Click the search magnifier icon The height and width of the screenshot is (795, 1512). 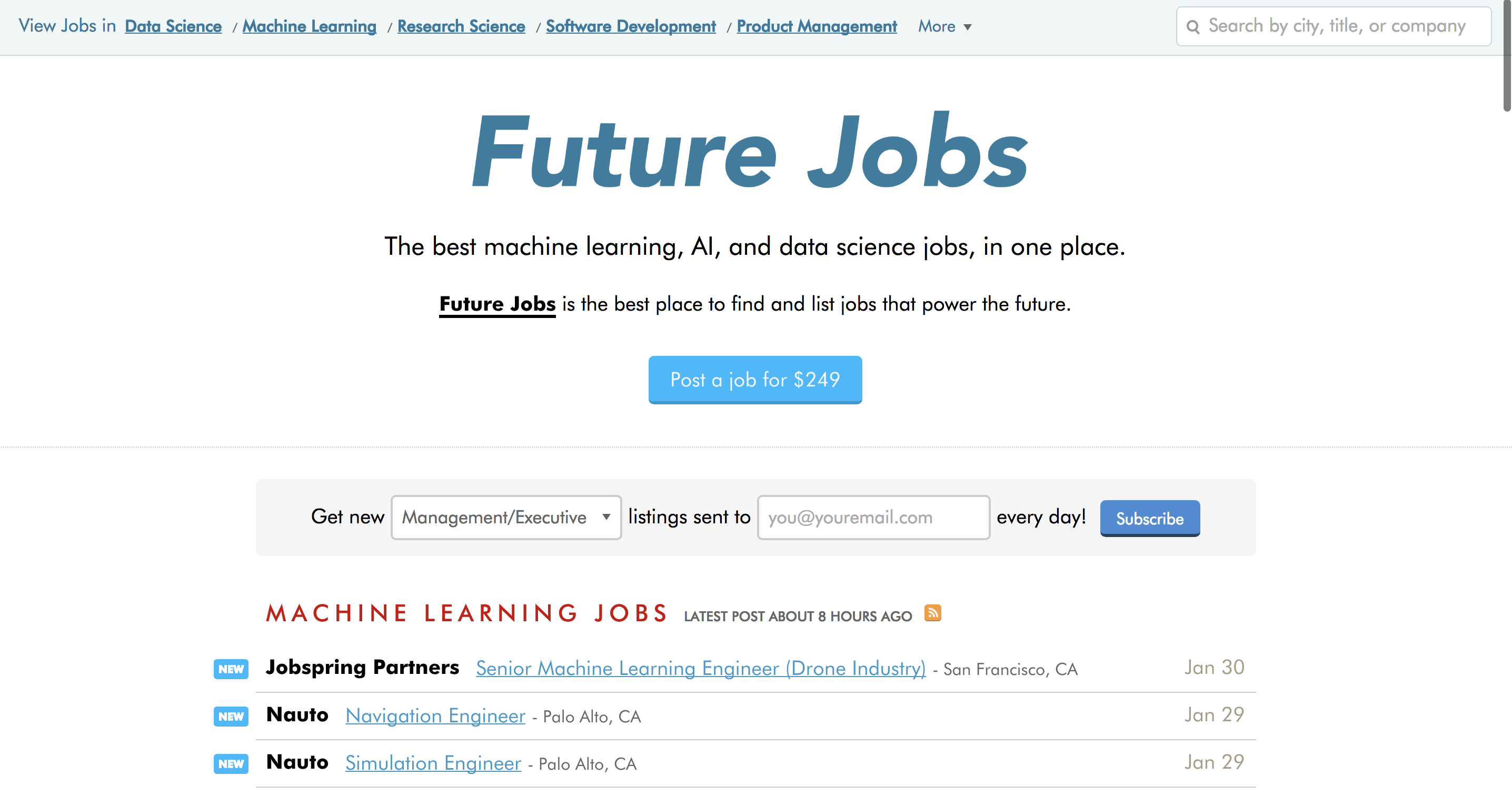pyautogui.click(x=1195, y=26)
